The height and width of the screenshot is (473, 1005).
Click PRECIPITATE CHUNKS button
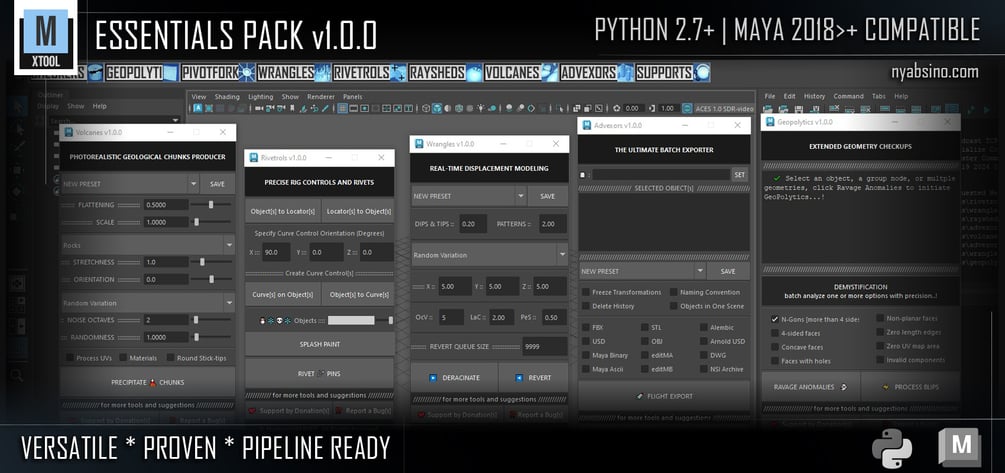click(147, 382)
